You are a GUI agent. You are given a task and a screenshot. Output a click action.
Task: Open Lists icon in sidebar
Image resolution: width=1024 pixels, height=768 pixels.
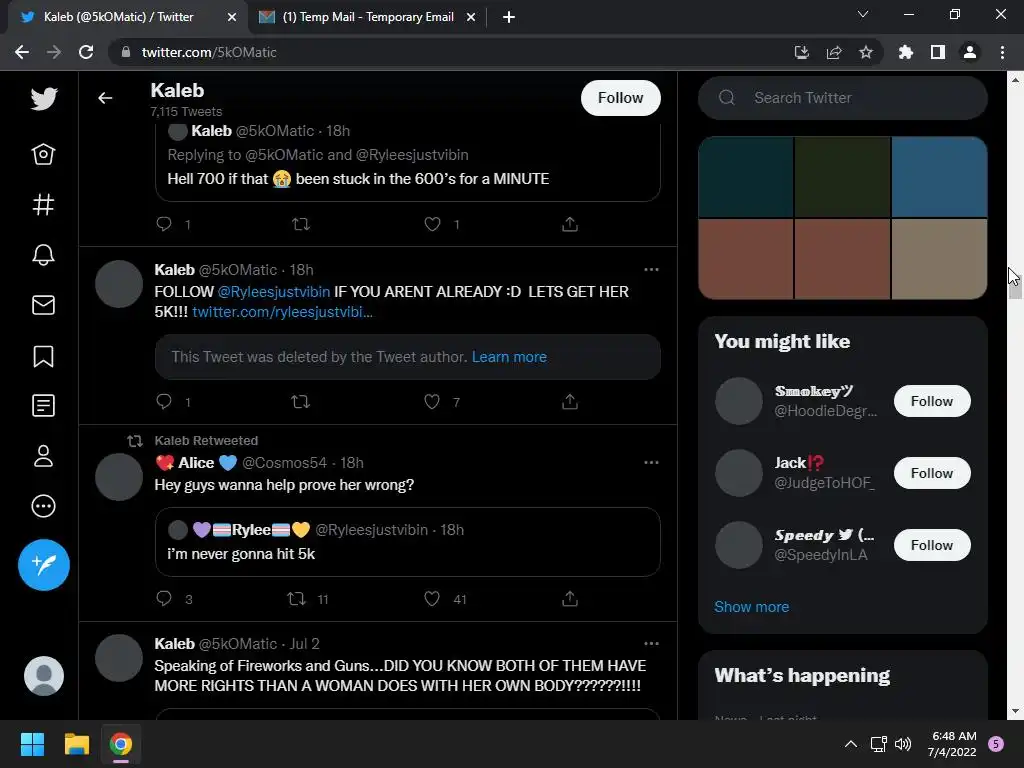click(44, 406)
